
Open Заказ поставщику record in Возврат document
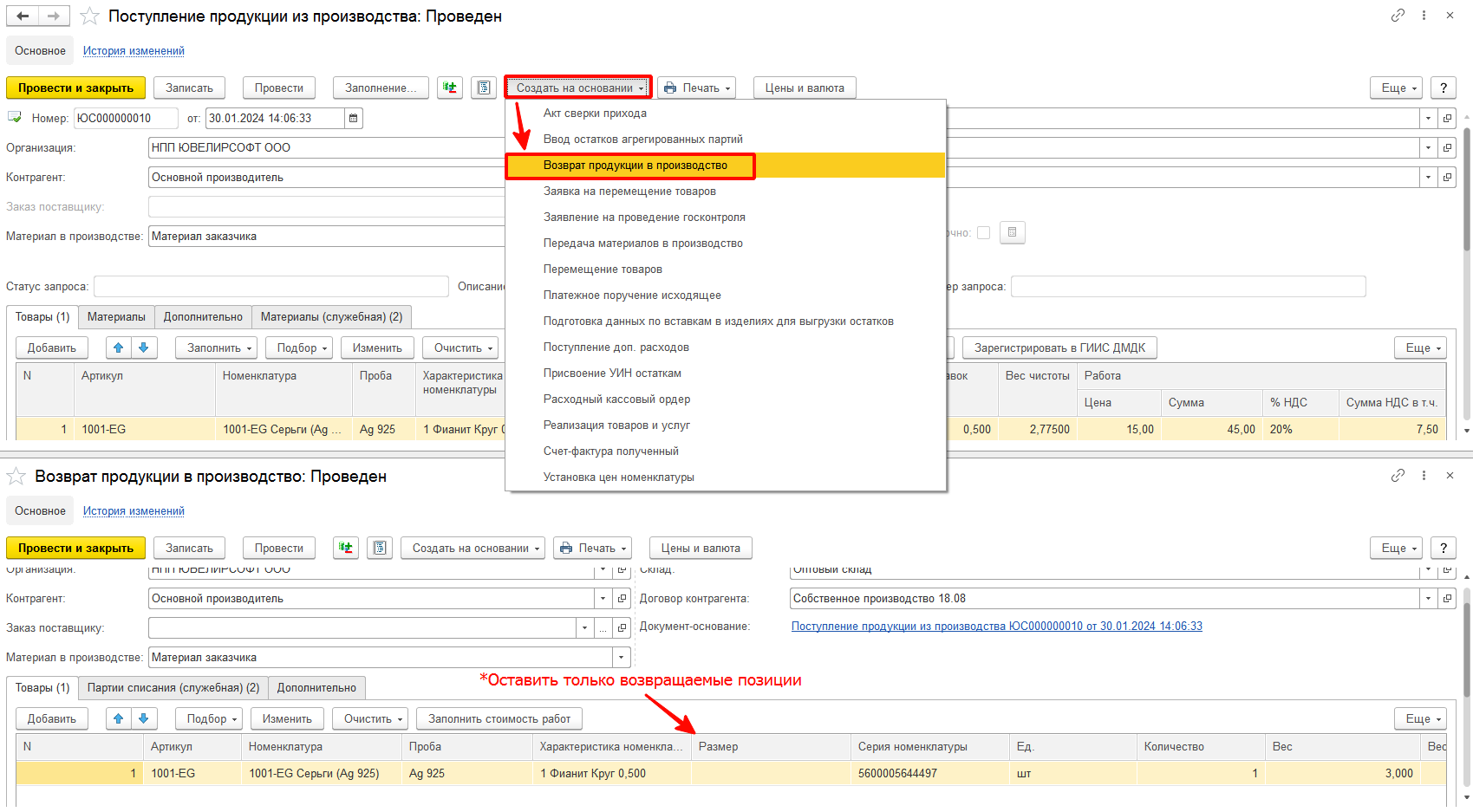[622, 628]
